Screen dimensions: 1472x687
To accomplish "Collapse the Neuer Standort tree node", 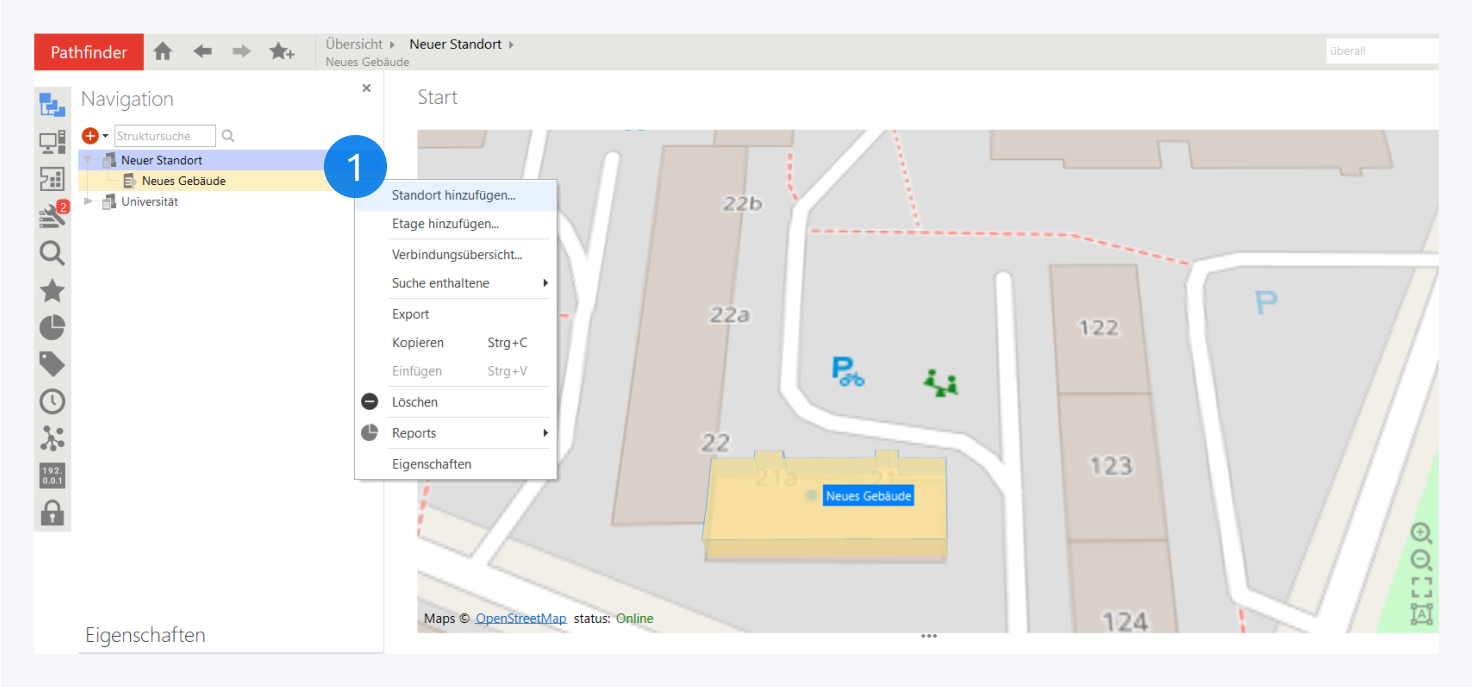I will 88,160.
